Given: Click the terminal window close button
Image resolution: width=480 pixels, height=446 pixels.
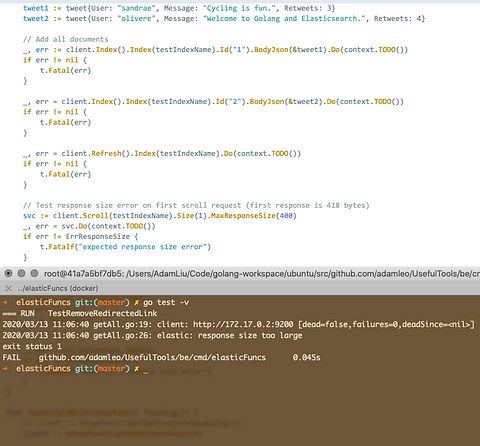Looking at the screenshot, I should click(9, 274).
